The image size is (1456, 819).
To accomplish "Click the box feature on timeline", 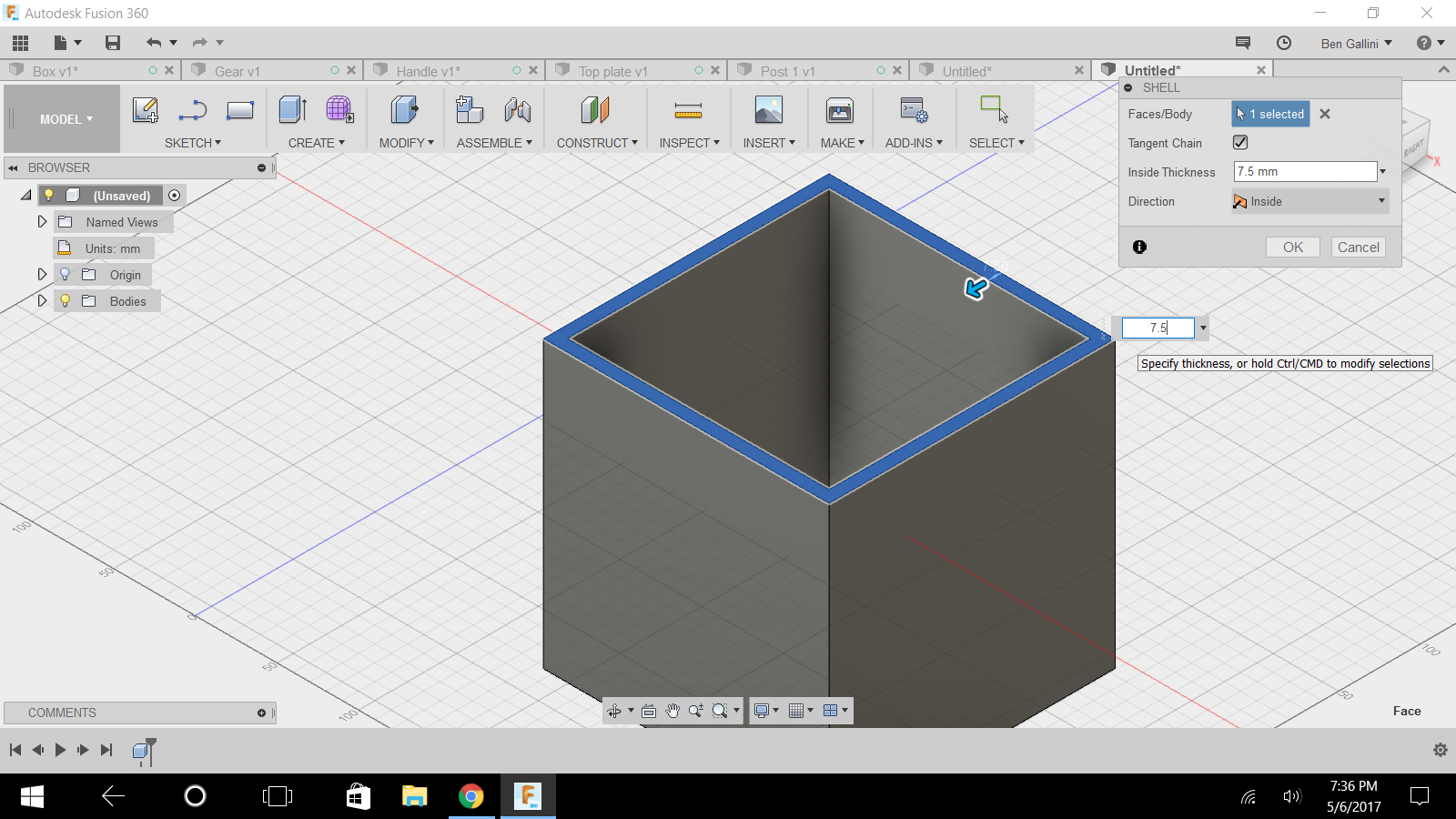I will 141,751.
